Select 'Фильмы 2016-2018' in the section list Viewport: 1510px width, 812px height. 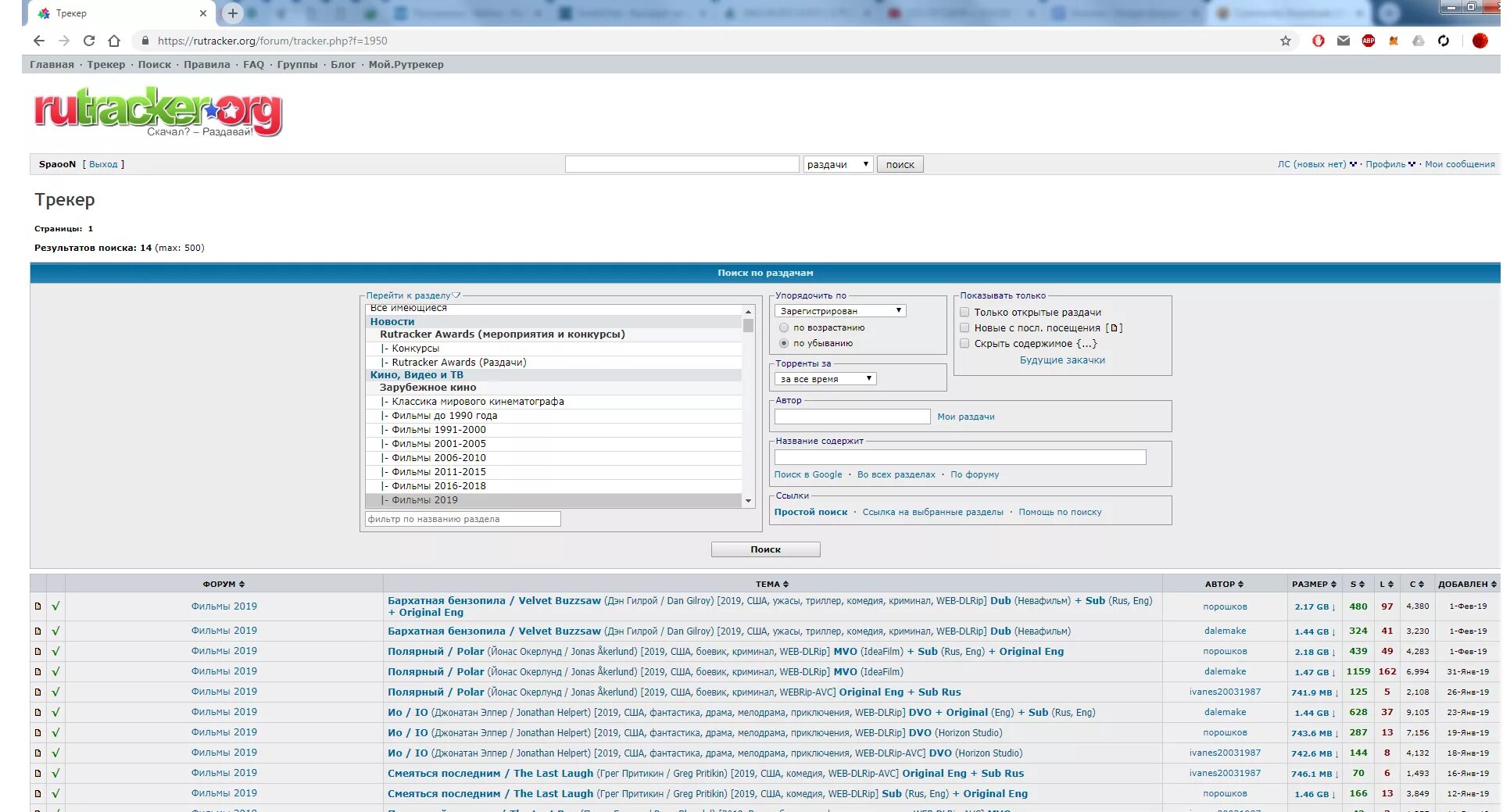[553, 486]
